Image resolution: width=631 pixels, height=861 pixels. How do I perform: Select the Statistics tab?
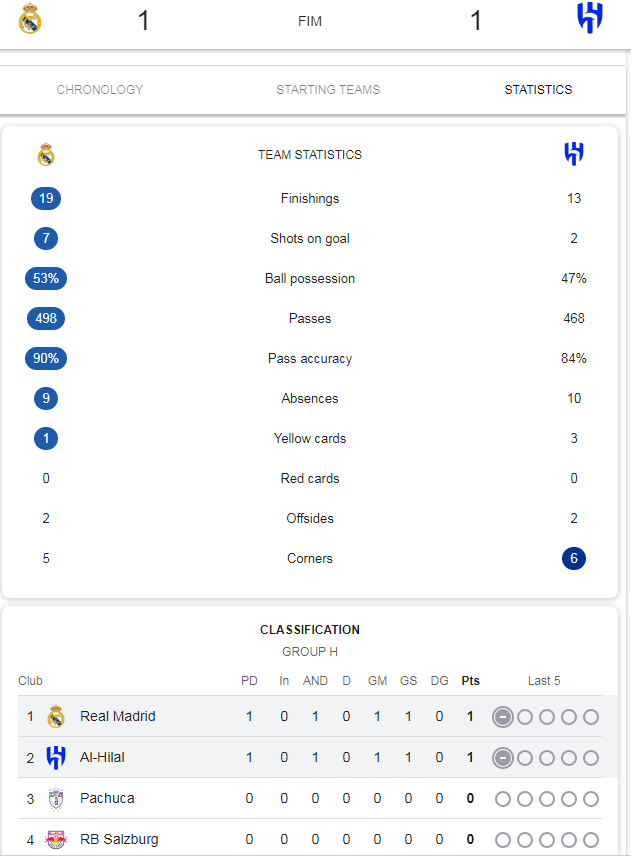538,90
